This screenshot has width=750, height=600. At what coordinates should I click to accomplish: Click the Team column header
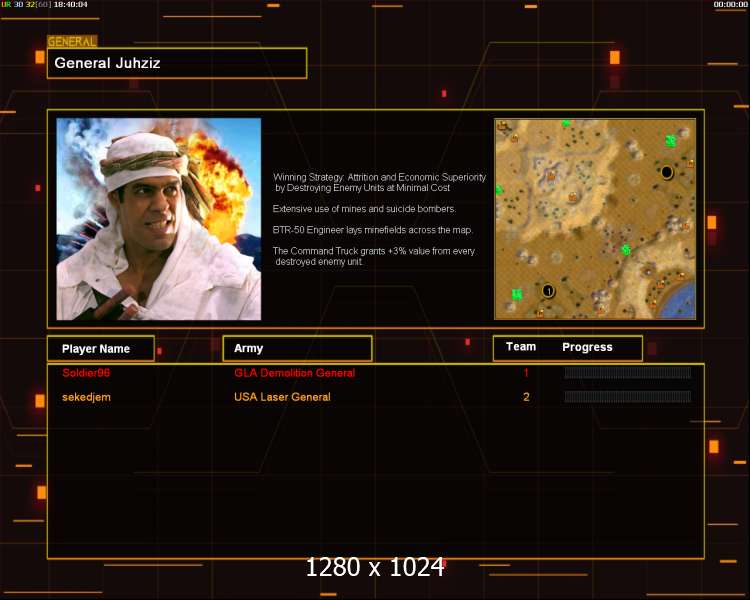(x=521, y=347)
